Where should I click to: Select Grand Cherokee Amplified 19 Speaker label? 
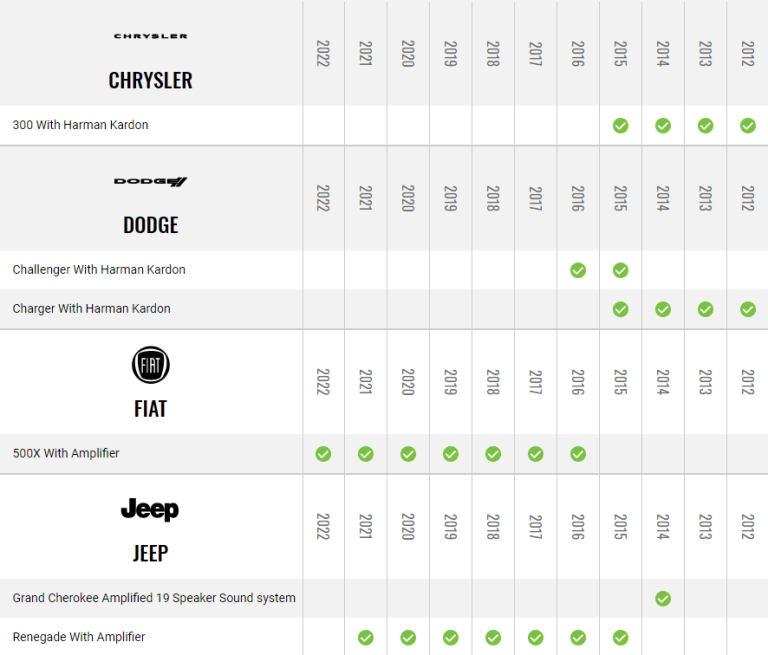pyautogui.click(x=154, y=598)
